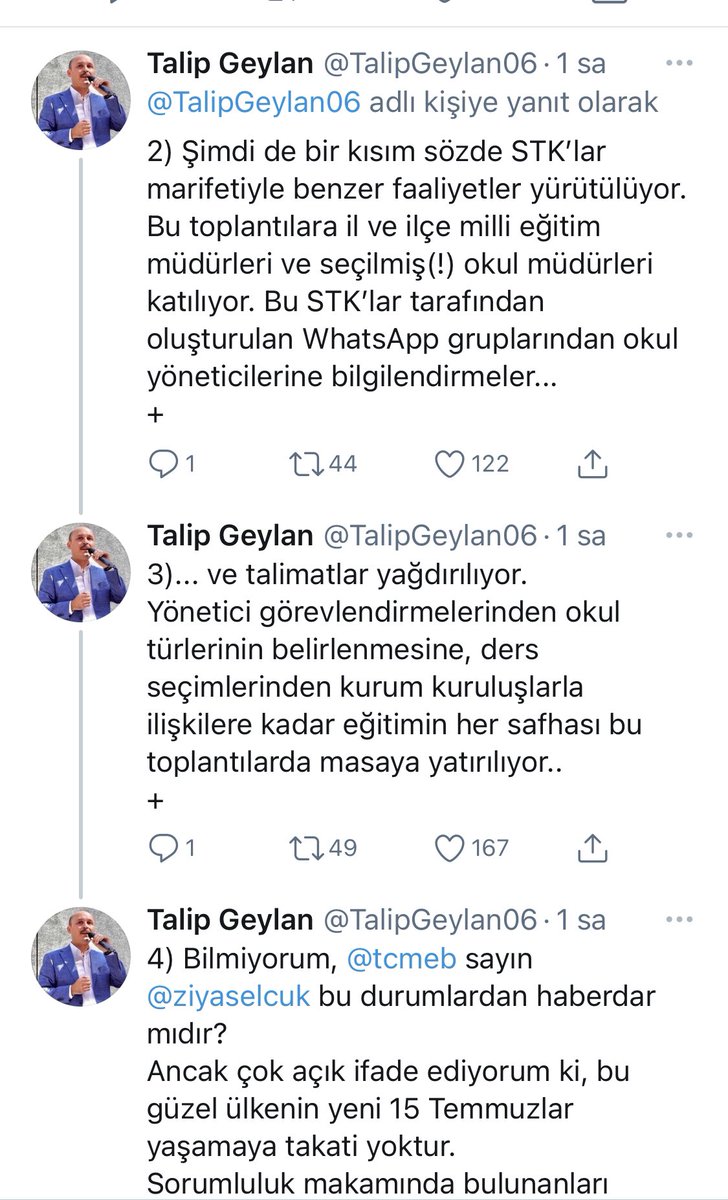Retweet the tweet with 44 retweets
Screen dimensions: 728x1200
[302, 464]
